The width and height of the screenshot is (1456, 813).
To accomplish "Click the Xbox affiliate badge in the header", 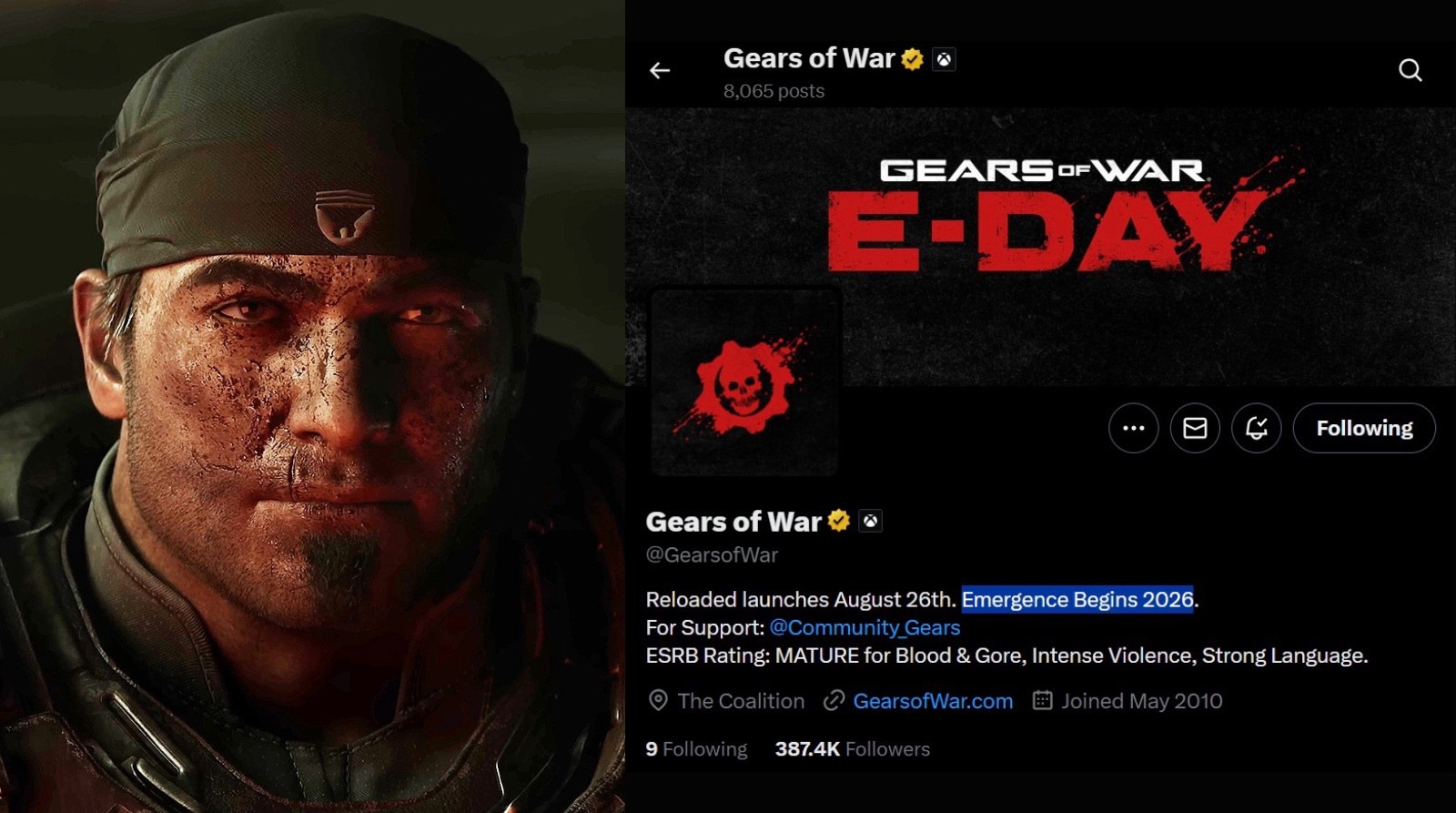I will 945,60.
